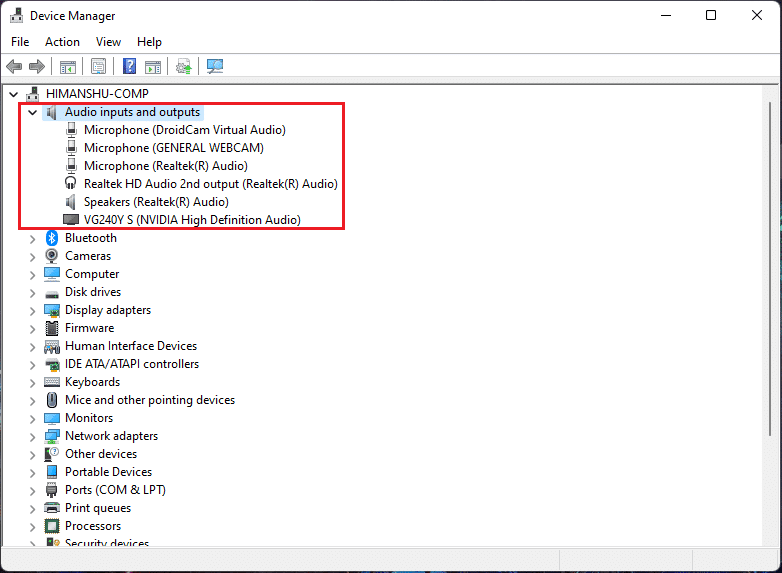Click the Mice and other pointing devices icon

click(x=52, y=400)
